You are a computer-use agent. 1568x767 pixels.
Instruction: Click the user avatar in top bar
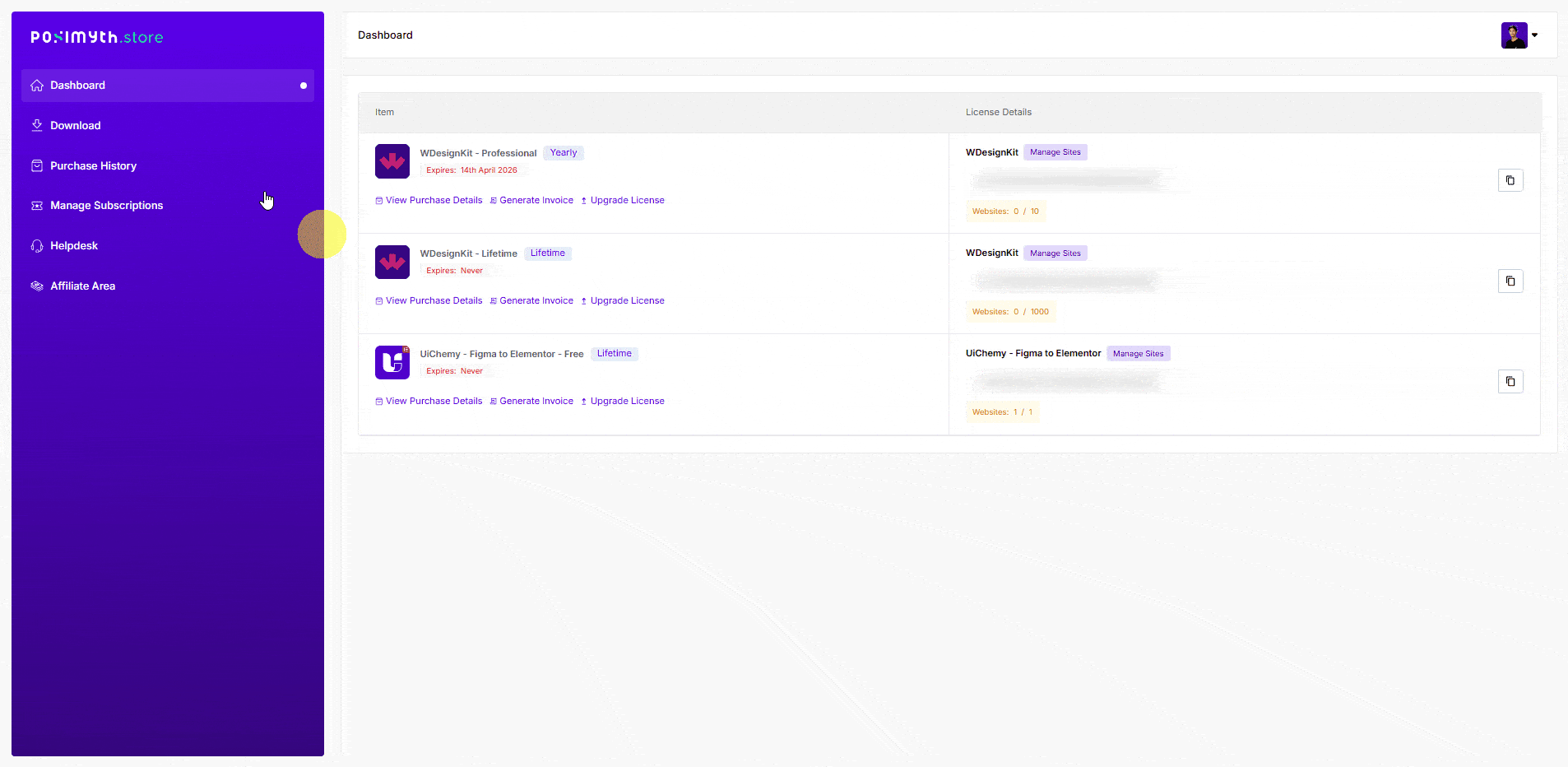pyautogui.click(x=1514, y=35)
